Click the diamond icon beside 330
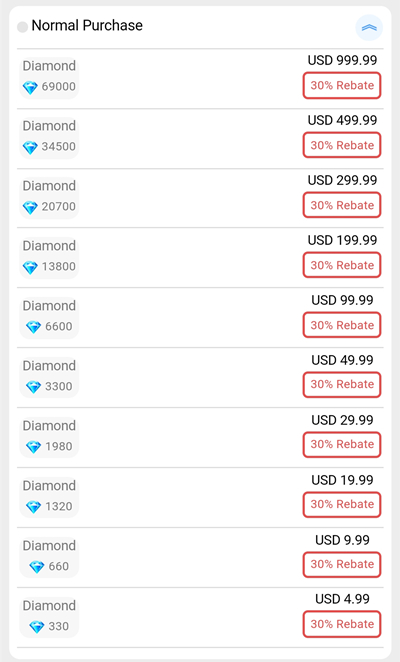This screenshot has width=400, height=662. coord(37,627)
